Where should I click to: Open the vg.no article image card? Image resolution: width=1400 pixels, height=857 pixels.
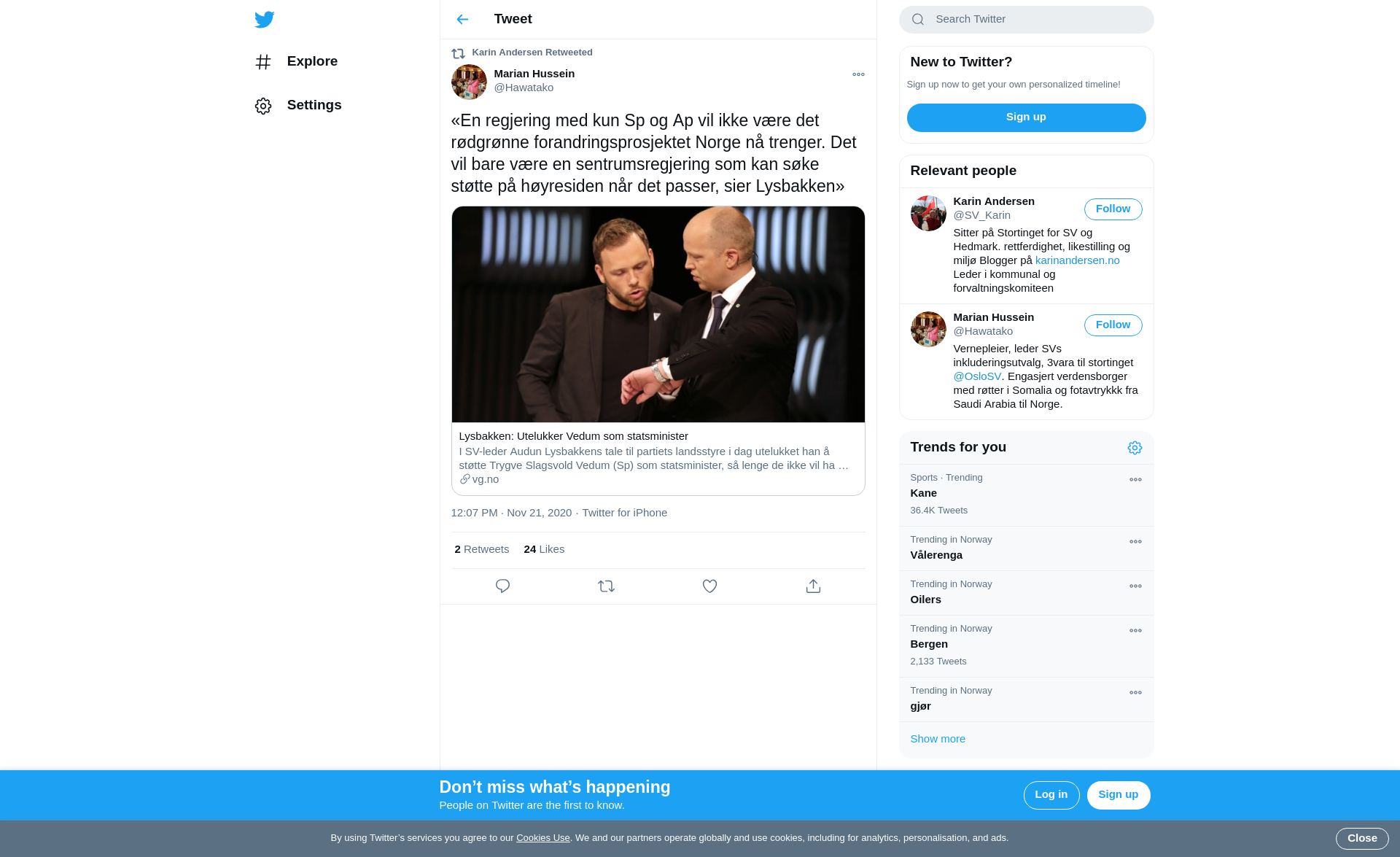point(658,314)
